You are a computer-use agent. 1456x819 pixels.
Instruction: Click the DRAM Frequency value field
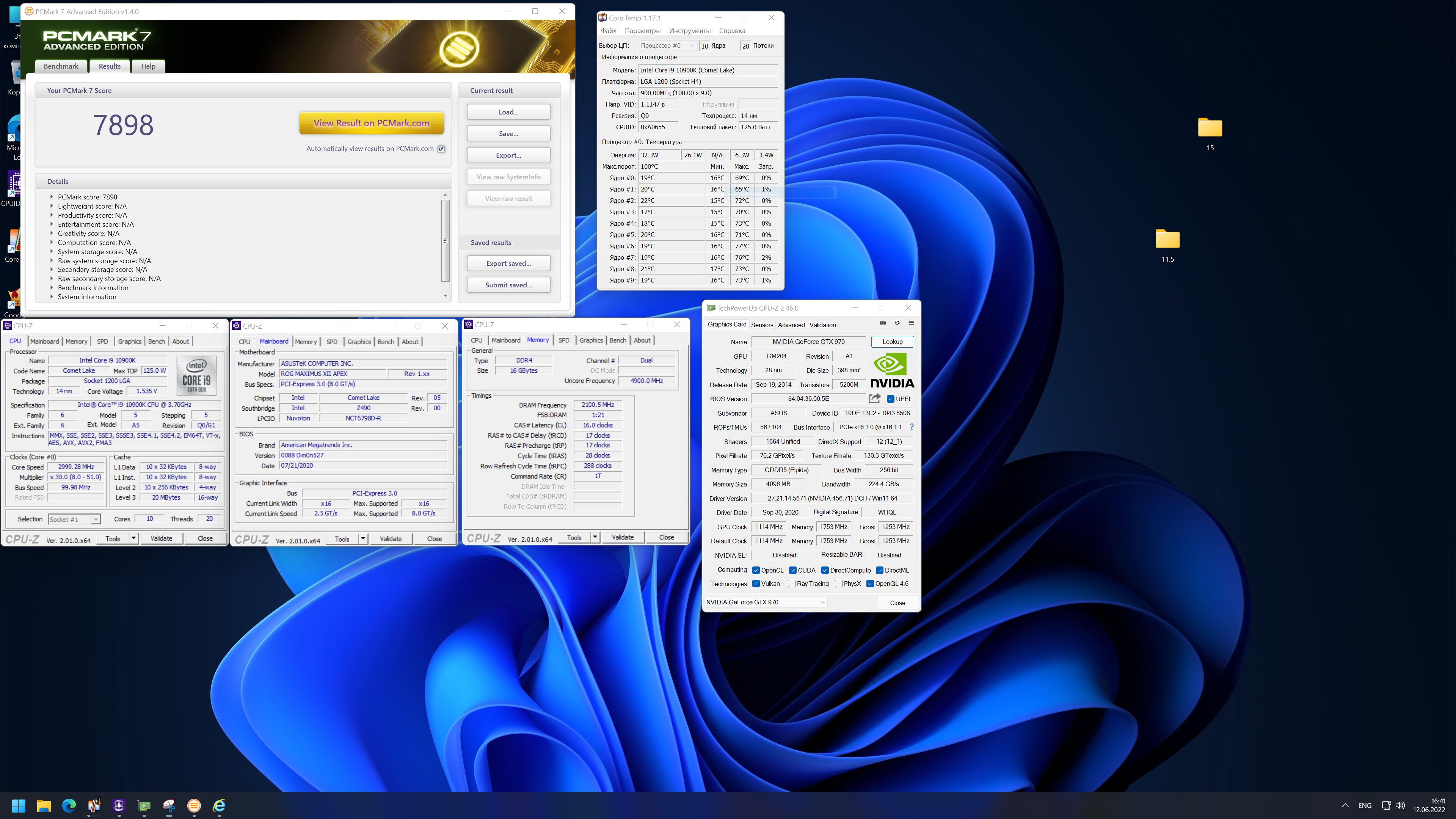[x=598, y=405]
